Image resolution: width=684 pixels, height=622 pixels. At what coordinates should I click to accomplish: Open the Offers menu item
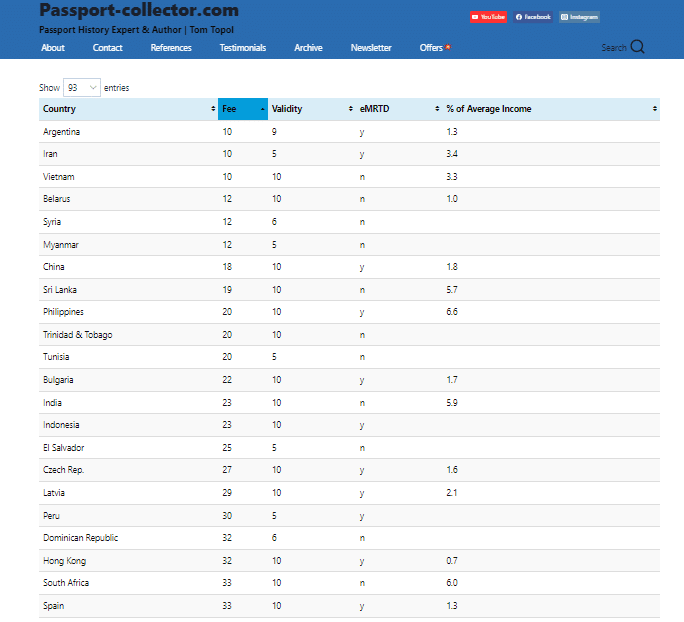coord(432,48)
